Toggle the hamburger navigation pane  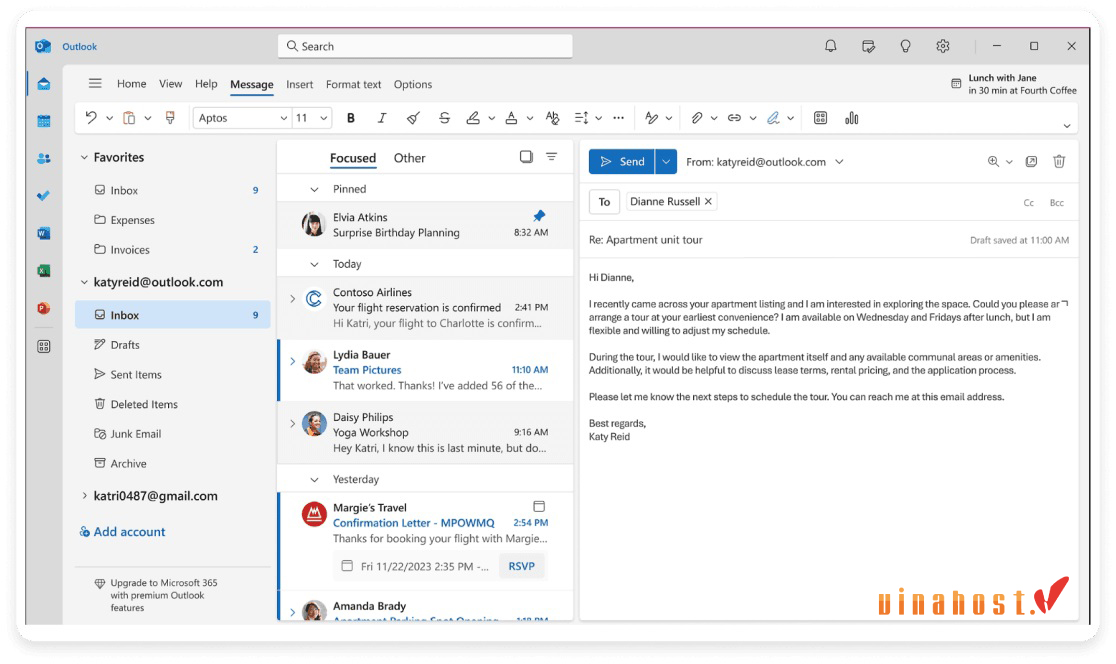tap(95, 83)
